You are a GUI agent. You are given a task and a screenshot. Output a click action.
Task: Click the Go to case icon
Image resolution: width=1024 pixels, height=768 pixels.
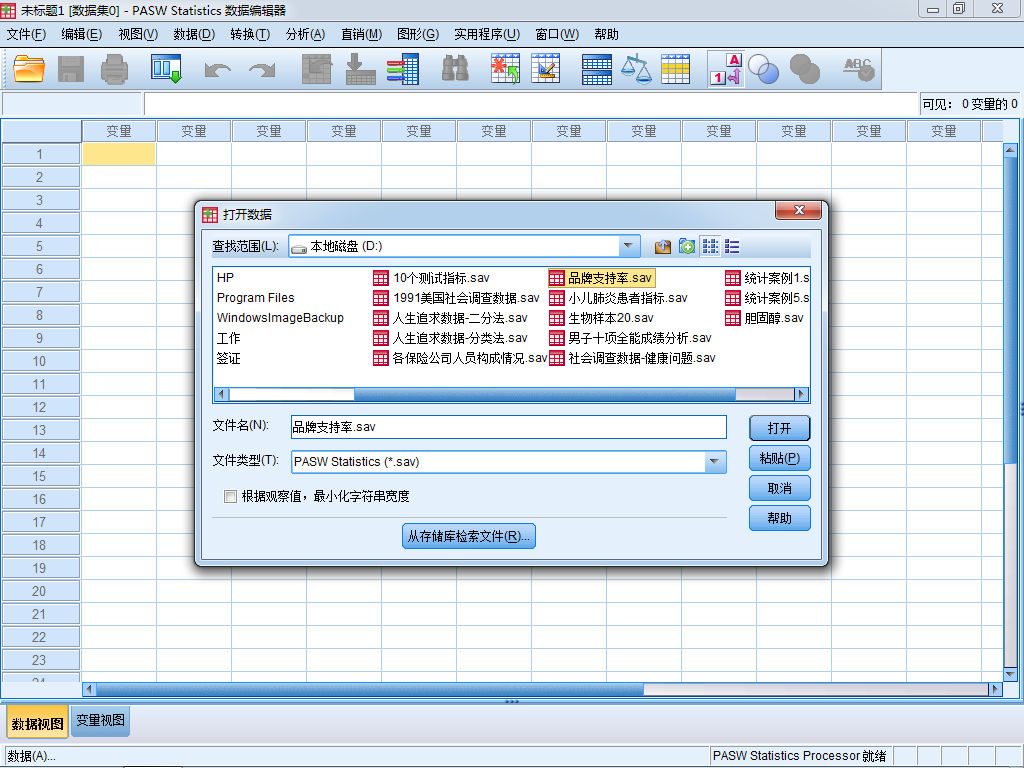point(317,69)
